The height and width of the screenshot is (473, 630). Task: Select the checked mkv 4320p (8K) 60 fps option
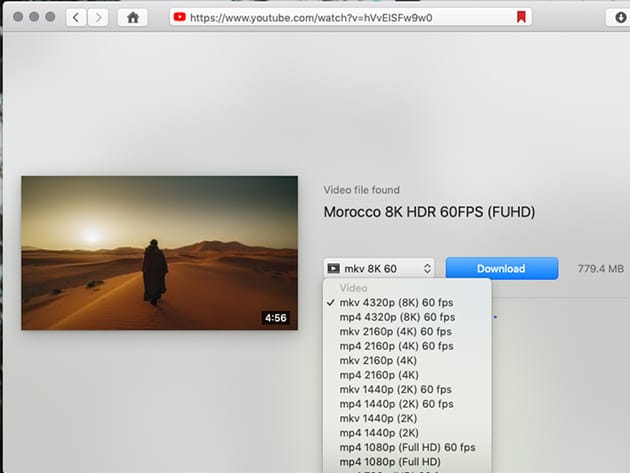[397, 302]
